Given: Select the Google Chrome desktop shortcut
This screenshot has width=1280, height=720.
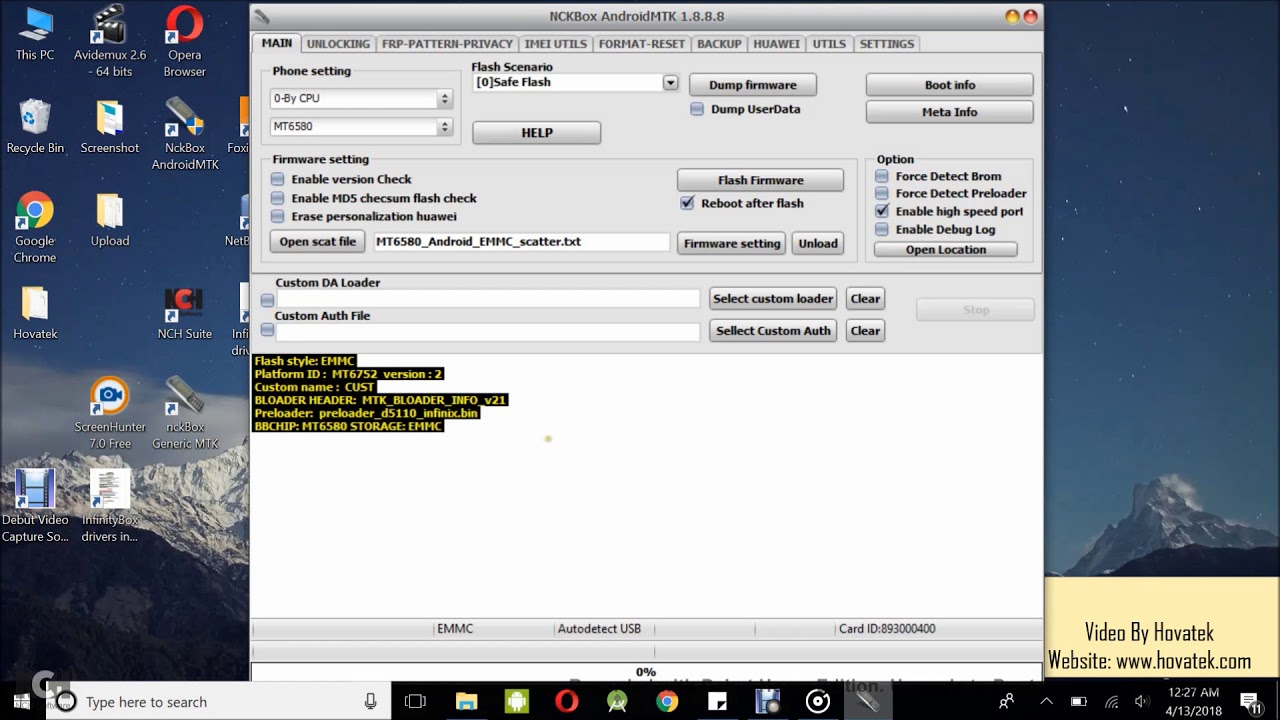Looking at the screenshot, I should point(35,228).
